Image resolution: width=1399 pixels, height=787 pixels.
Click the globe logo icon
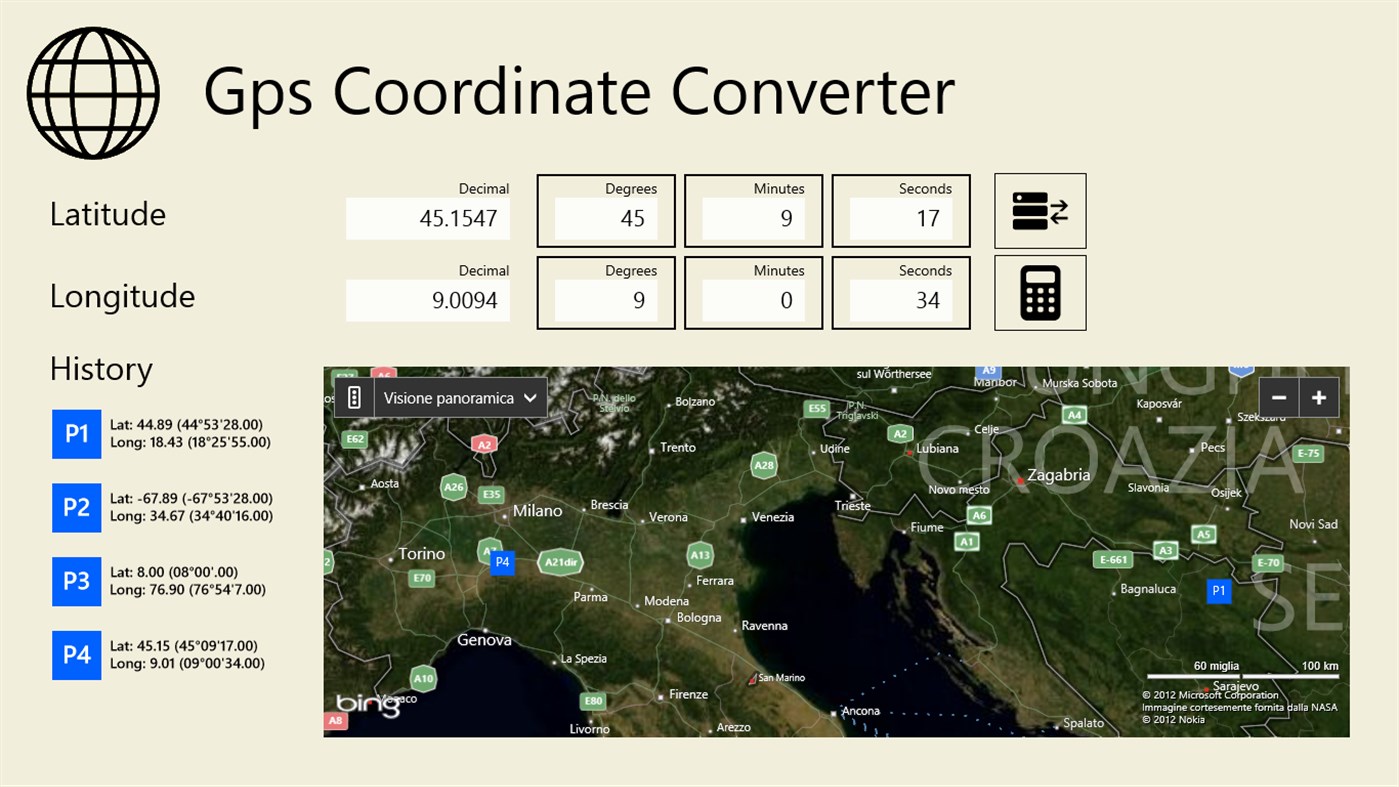[x=92, y=92]
